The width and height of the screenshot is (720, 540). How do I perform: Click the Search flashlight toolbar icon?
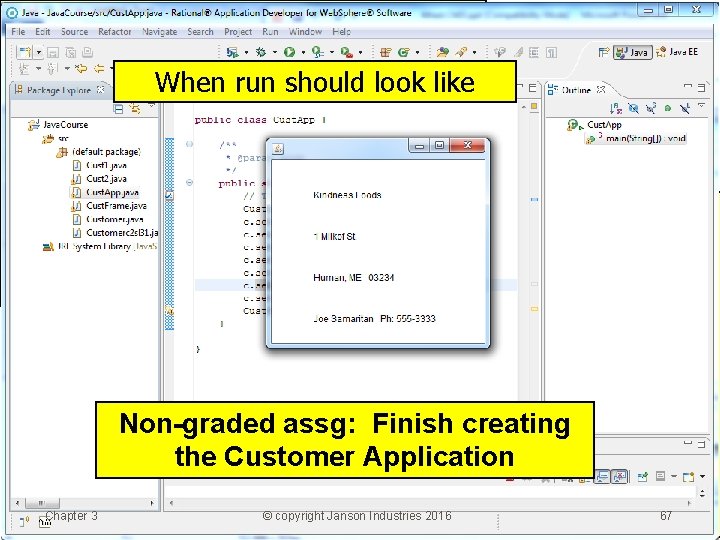click(x=461, y=52)
